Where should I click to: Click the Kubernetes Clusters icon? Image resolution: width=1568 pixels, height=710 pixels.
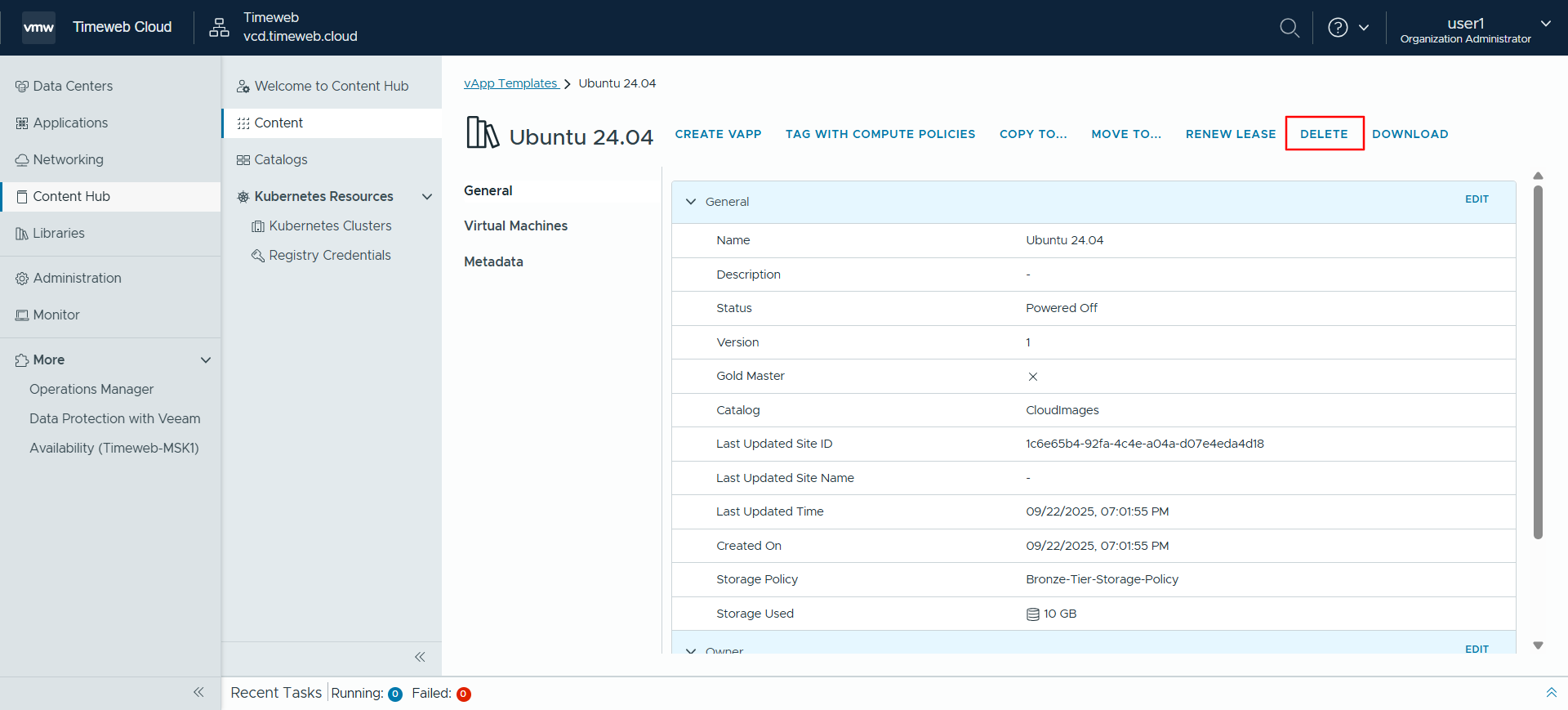[x=258, y=226]
